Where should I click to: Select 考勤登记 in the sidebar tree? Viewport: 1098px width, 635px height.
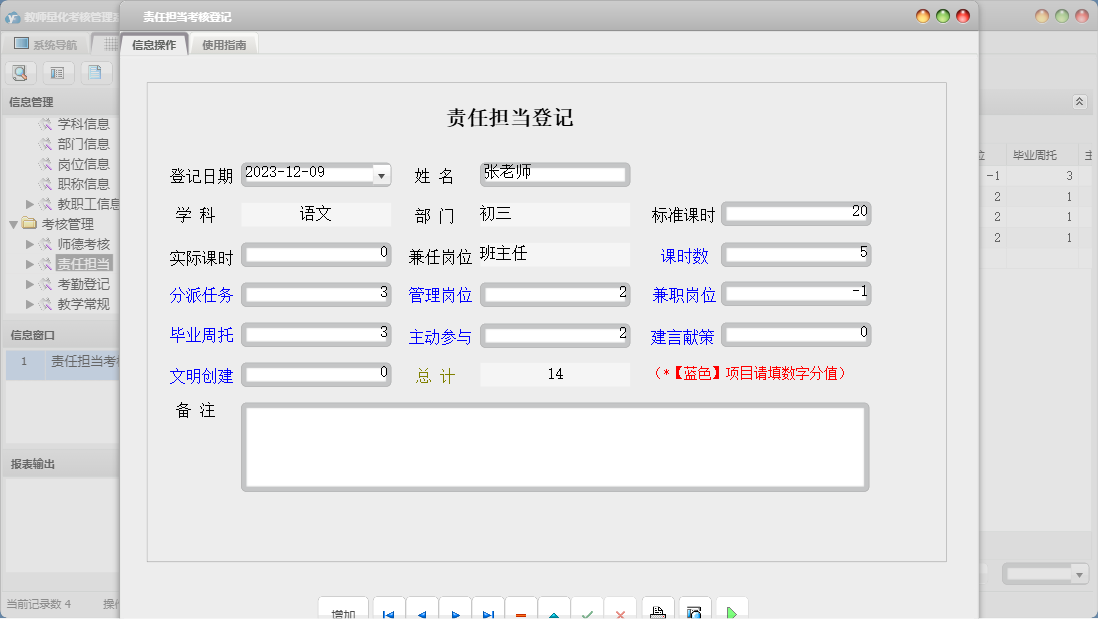tap(85, 284)
